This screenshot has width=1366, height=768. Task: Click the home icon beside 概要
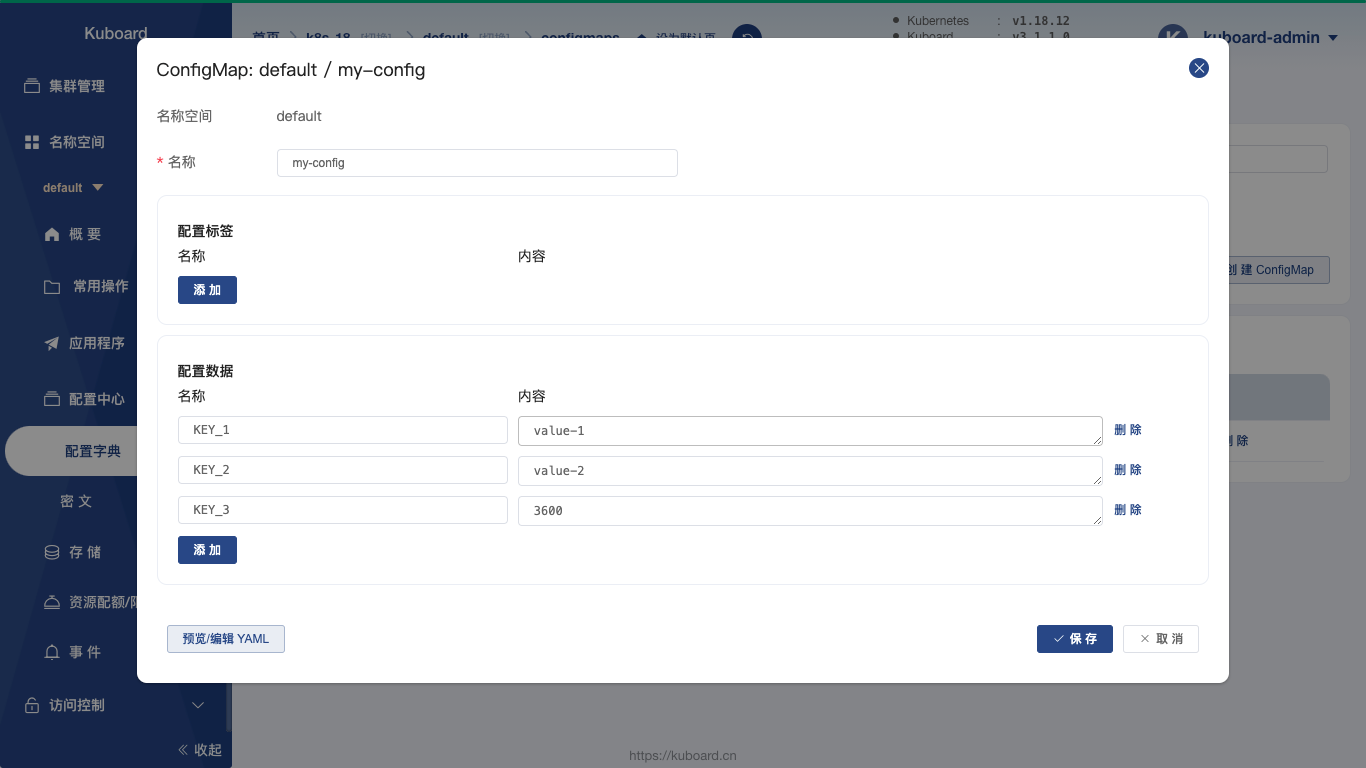tap(52, 234)
